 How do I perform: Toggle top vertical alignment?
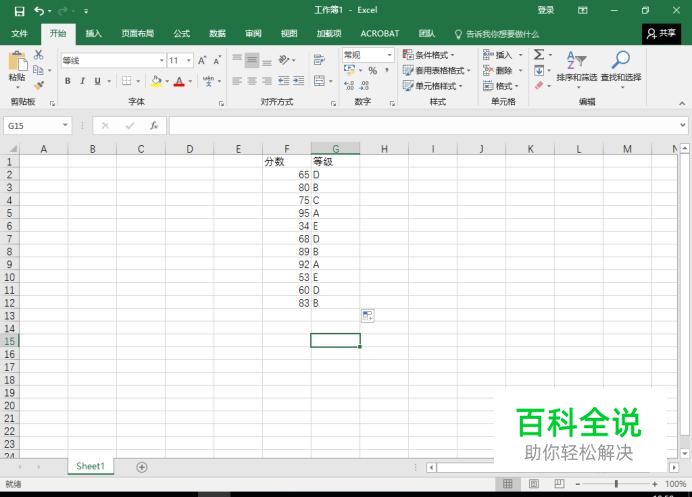pos(237,58)
